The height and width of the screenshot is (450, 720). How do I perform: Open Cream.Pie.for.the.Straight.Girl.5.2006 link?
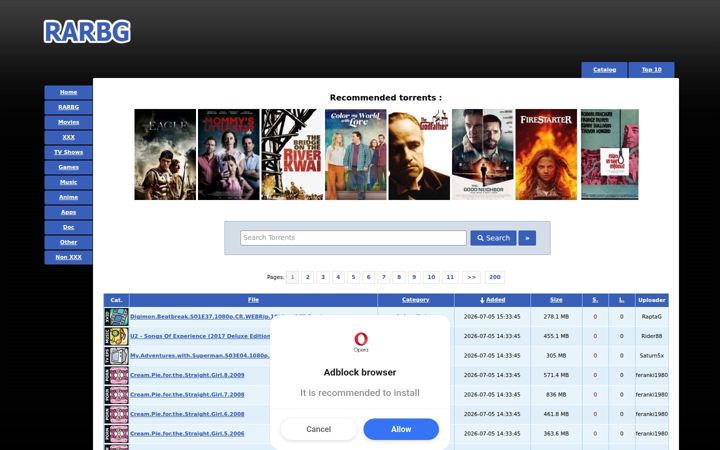pyautogui.click(x=187, y=434)
